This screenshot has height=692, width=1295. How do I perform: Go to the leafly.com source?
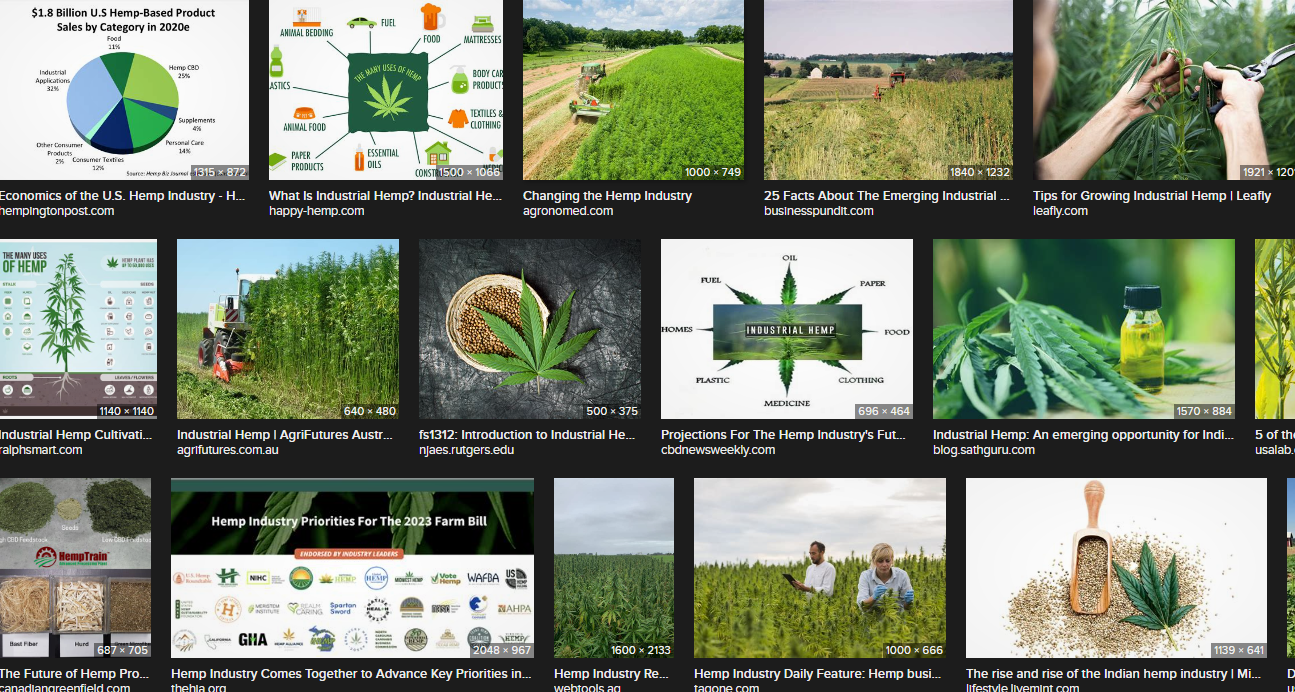(1060, 211)
